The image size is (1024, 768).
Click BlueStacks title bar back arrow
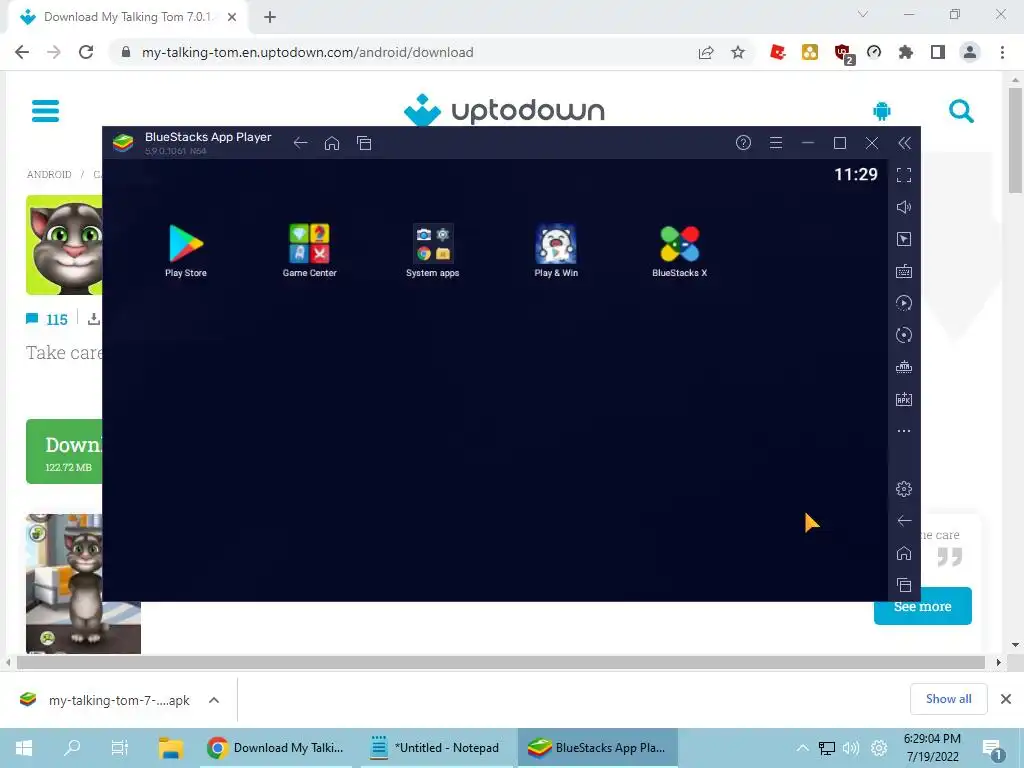pos(300,143)
